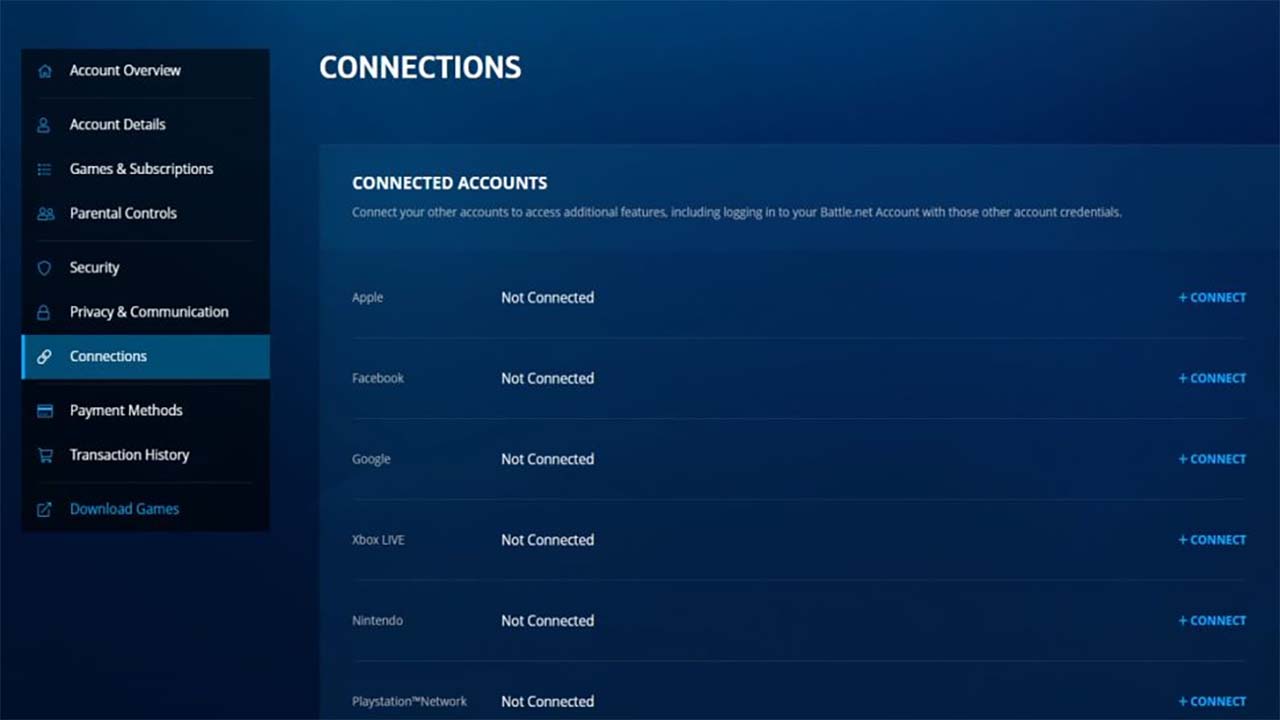
Task: Click the shield icon for Security
Action: coord(44,268)
